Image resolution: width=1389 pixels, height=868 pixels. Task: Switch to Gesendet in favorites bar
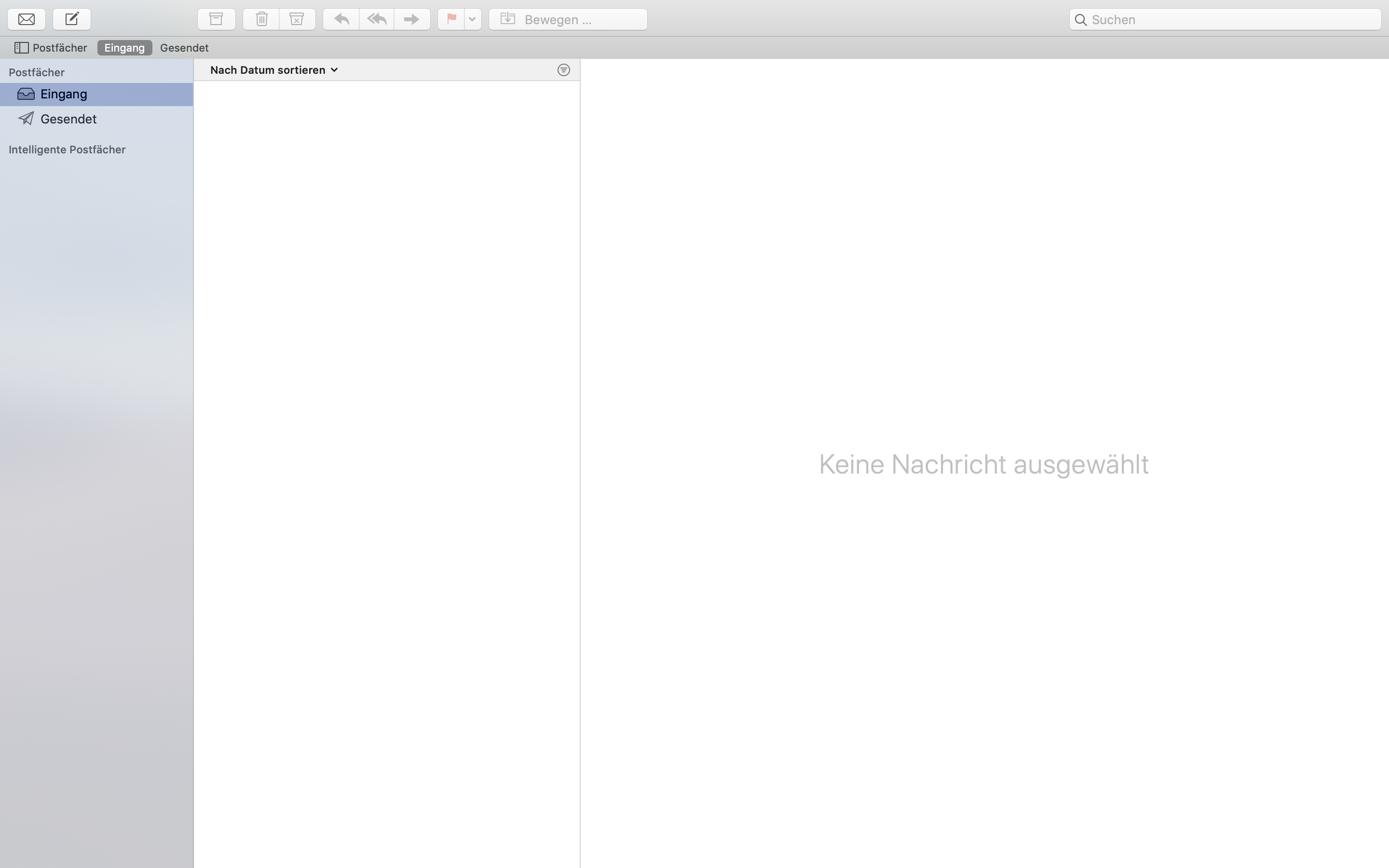click(x=184, y=48)
